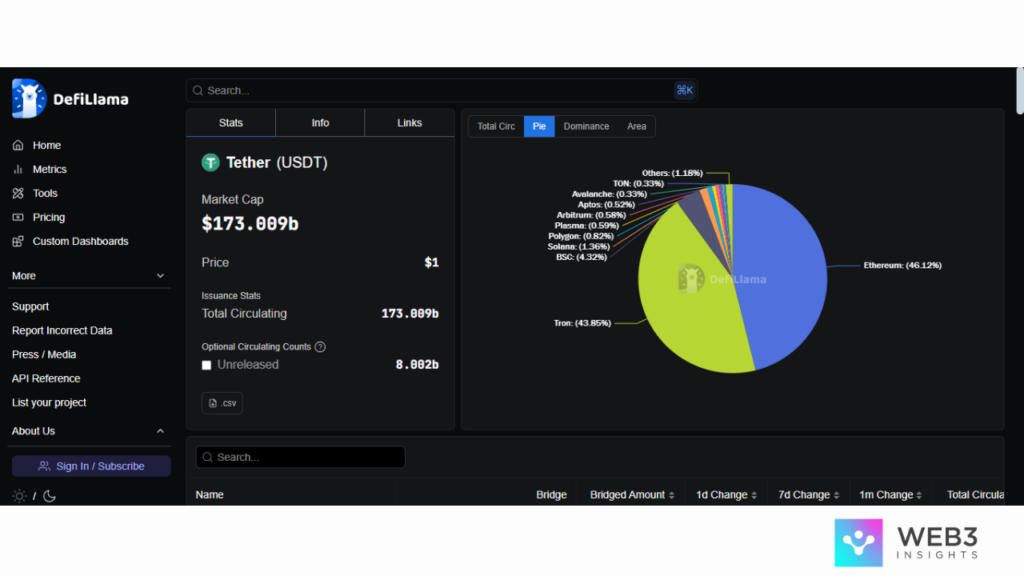Select the Total Circ chart view

(496, 127)
